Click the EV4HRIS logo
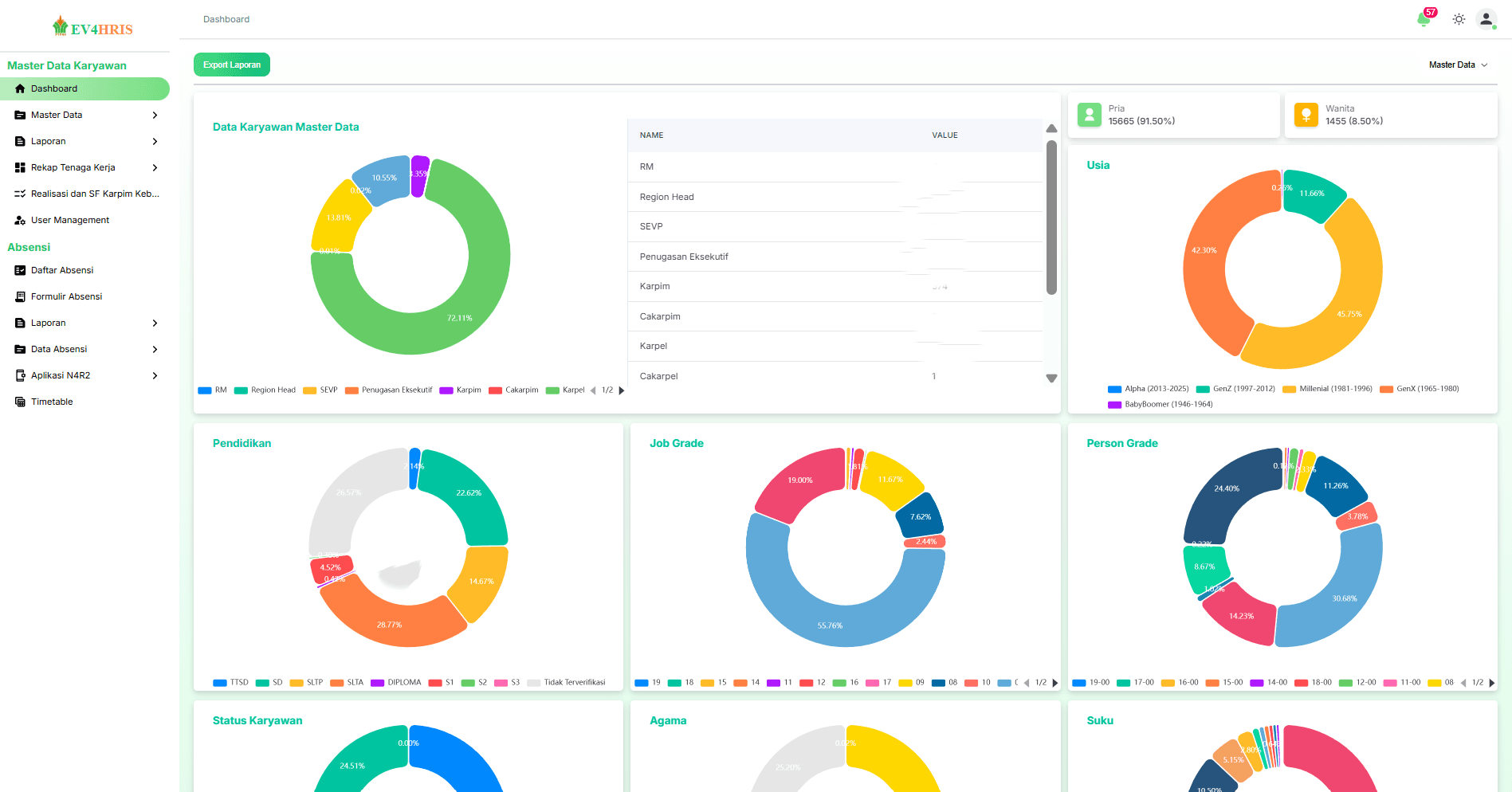Viewport: 1512px width, 792px height. pyautogui.click(x=92, y=28)
